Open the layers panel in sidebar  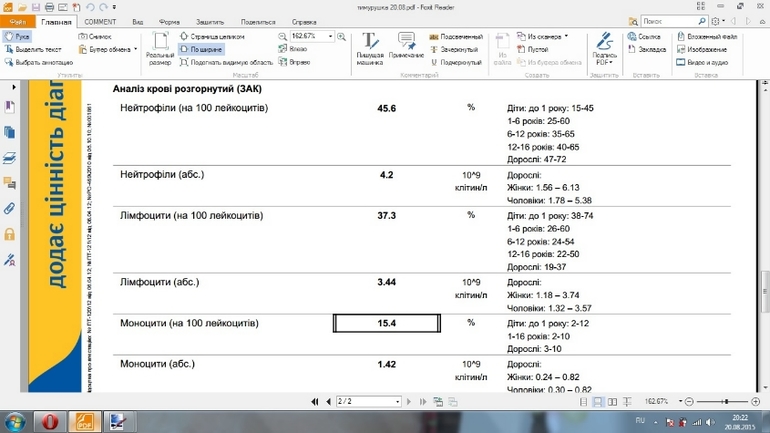(x=10, y=158)
